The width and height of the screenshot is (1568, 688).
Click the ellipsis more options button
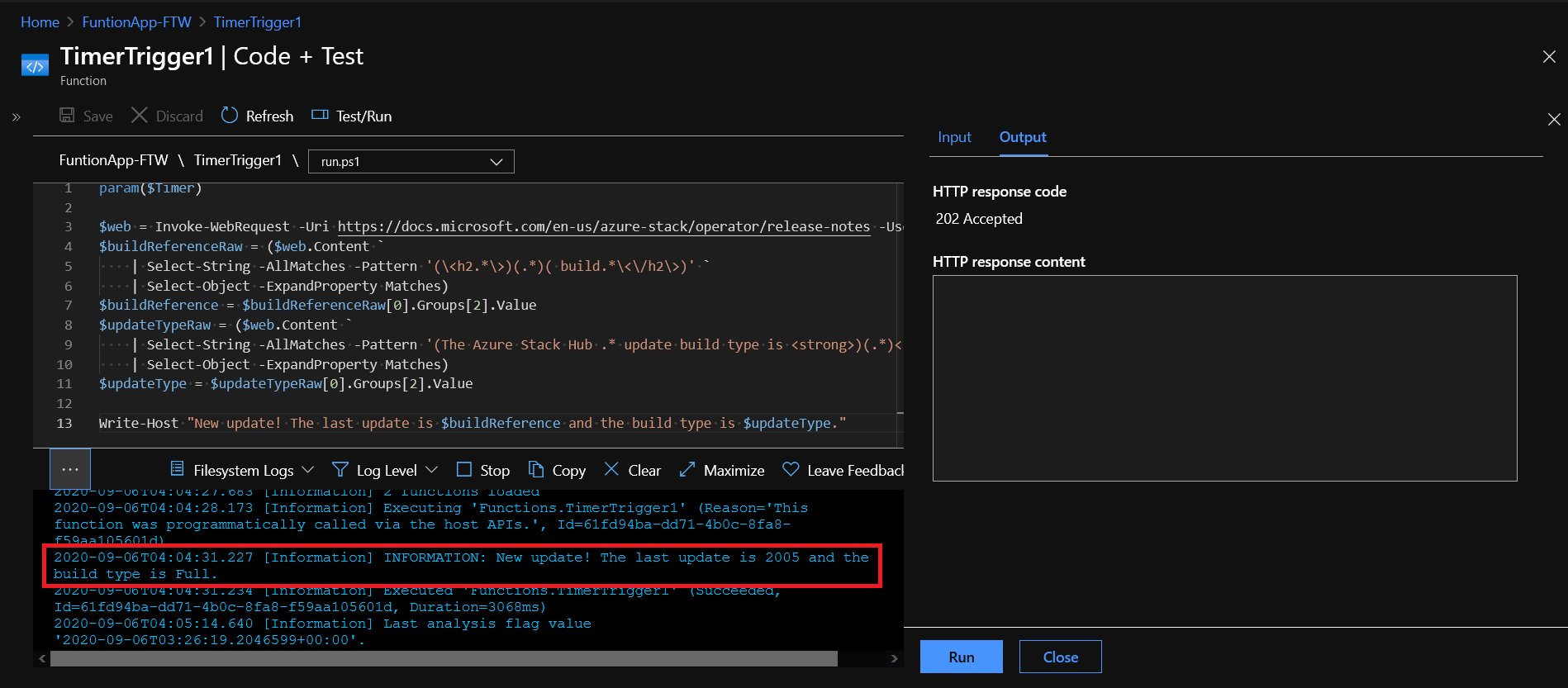pos(70,469)
